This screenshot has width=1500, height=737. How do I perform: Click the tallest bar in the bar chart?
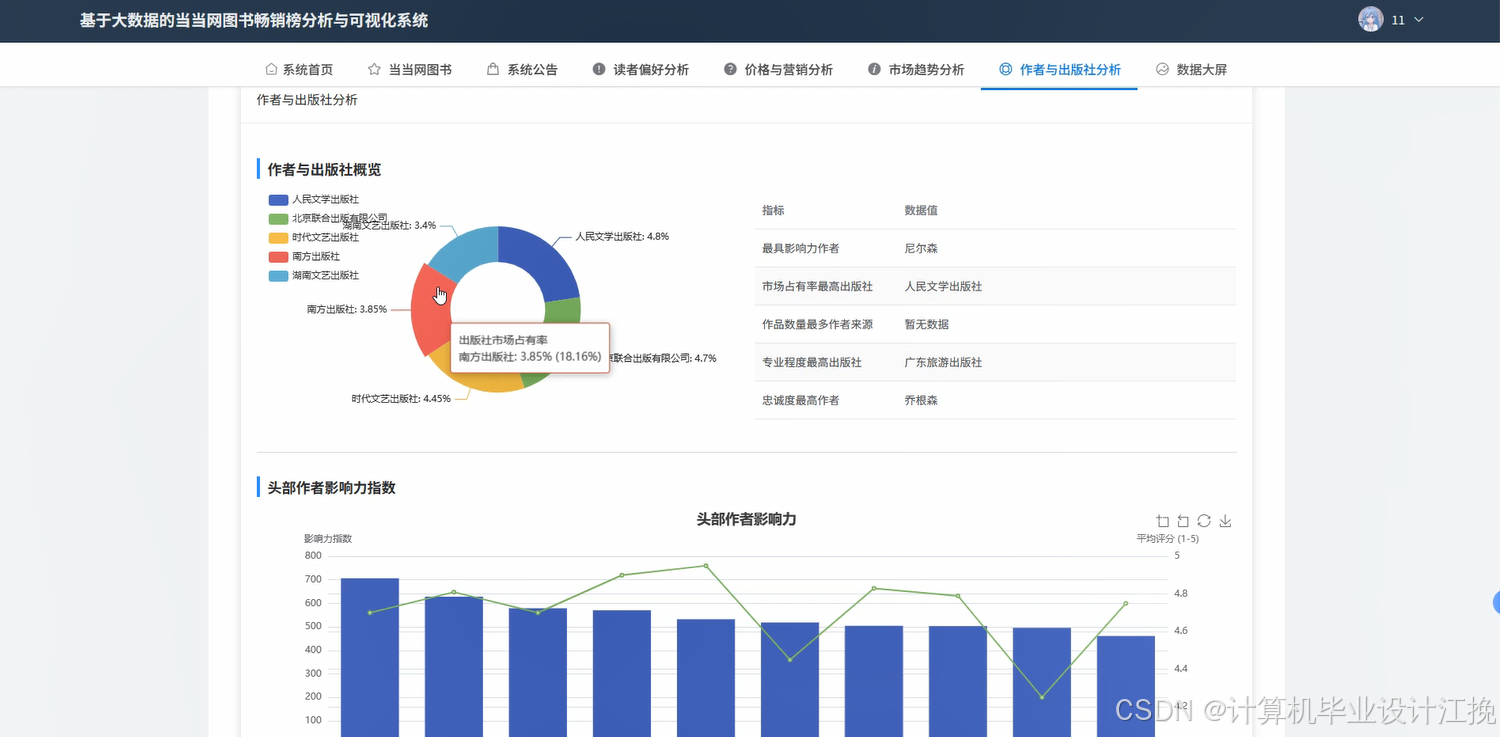[370, 657]
